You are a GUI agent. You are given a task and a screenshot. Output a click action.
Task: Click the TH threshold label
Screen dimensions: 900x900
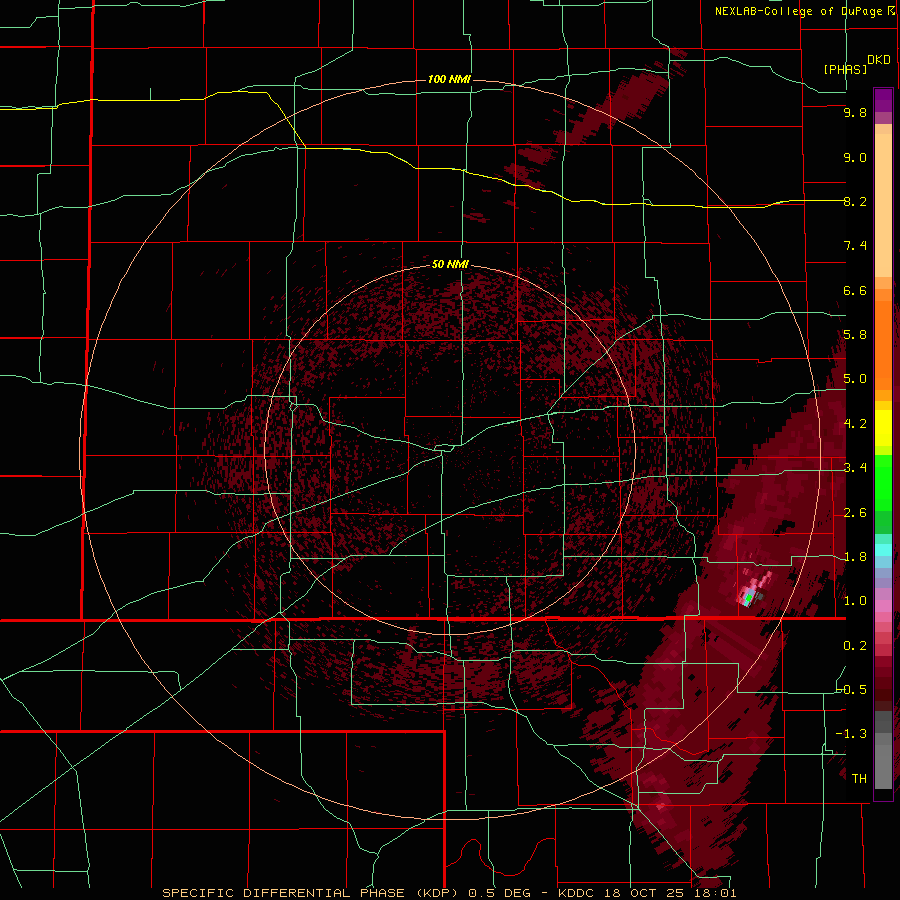(859, 779)
